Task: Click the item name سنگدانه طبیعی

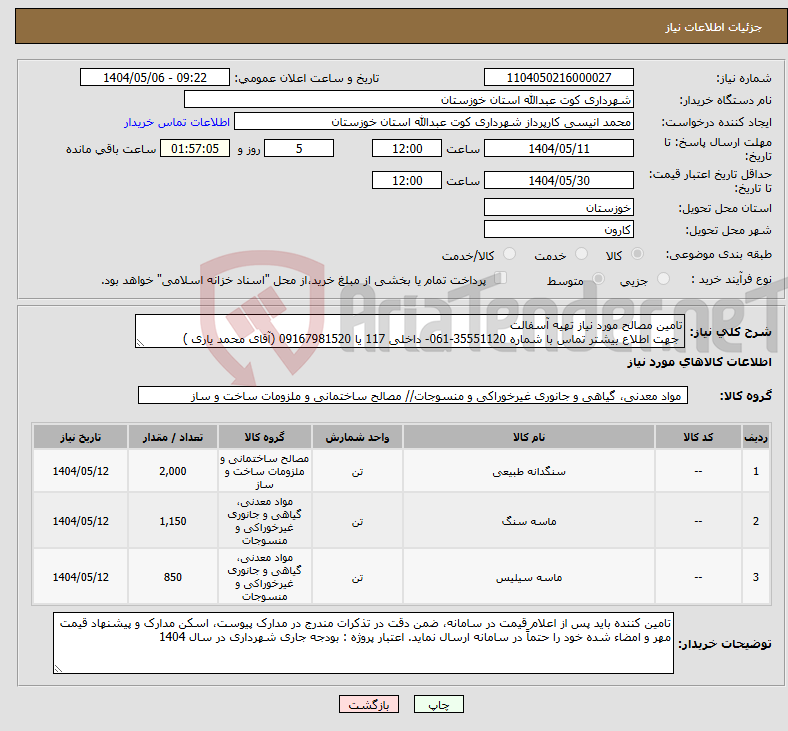Action: [x=529, y=471]
